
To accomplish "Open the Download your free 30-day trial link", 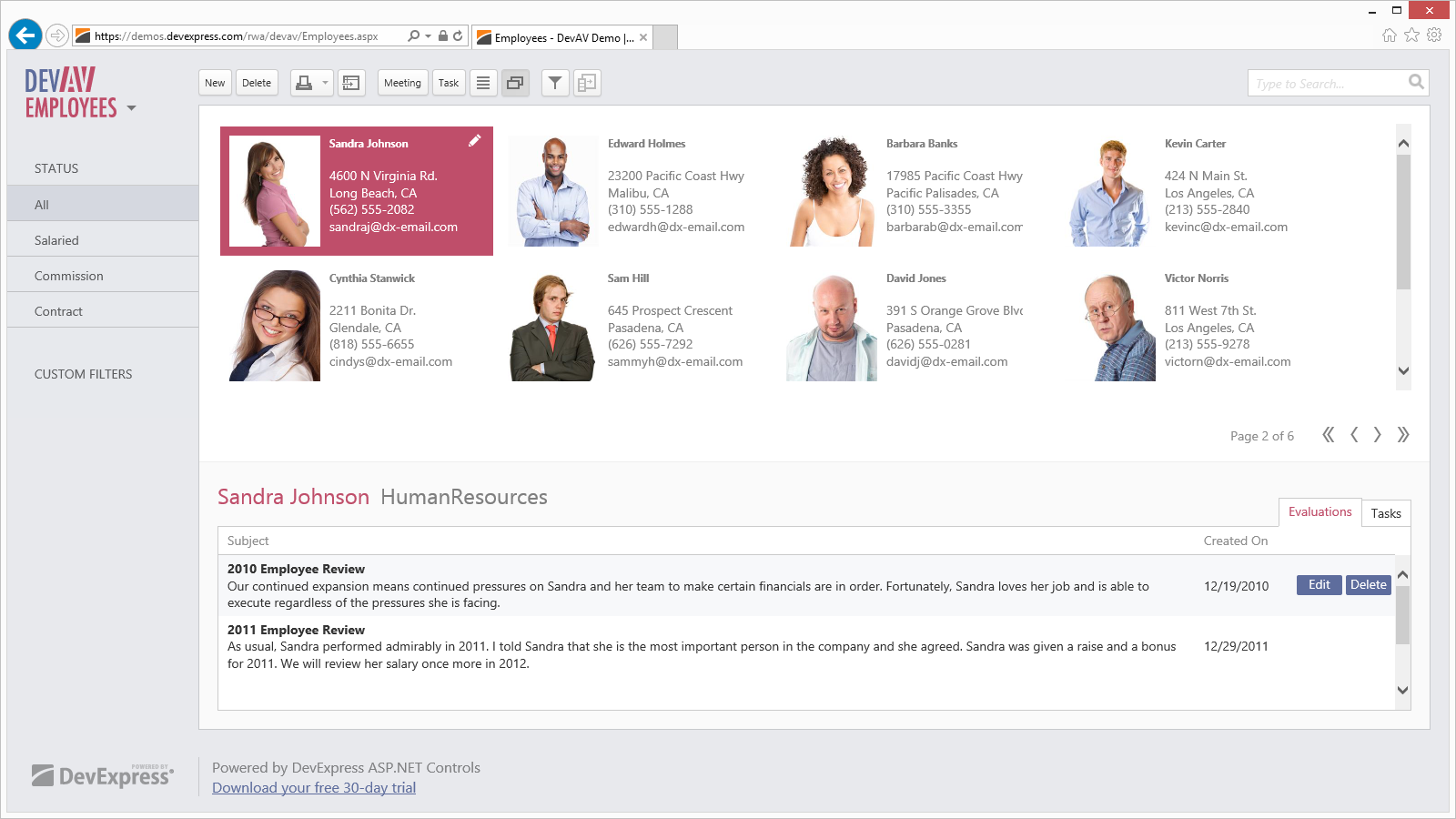I will pos(314,788).
